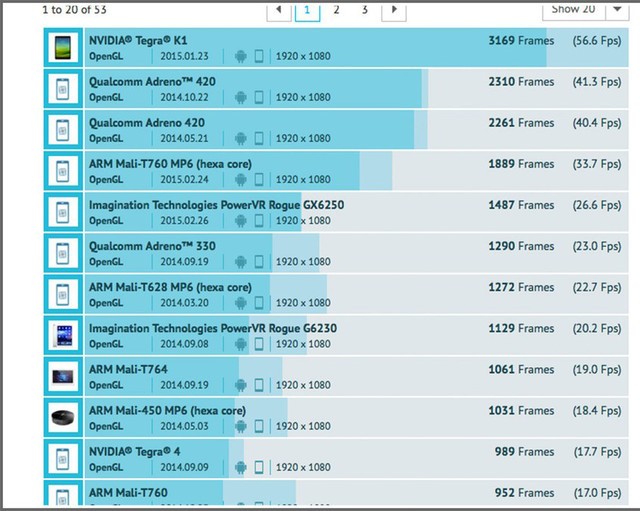Click the (18.4 Fps) value
Viewport: 640px width, 511px height.
tap(597, 411)
